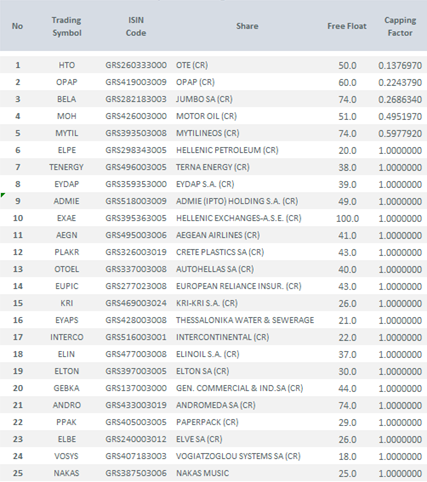The image size is (427, 482).
Task: Select the Trading Symbol column header
Action: [x=67, y=26]
